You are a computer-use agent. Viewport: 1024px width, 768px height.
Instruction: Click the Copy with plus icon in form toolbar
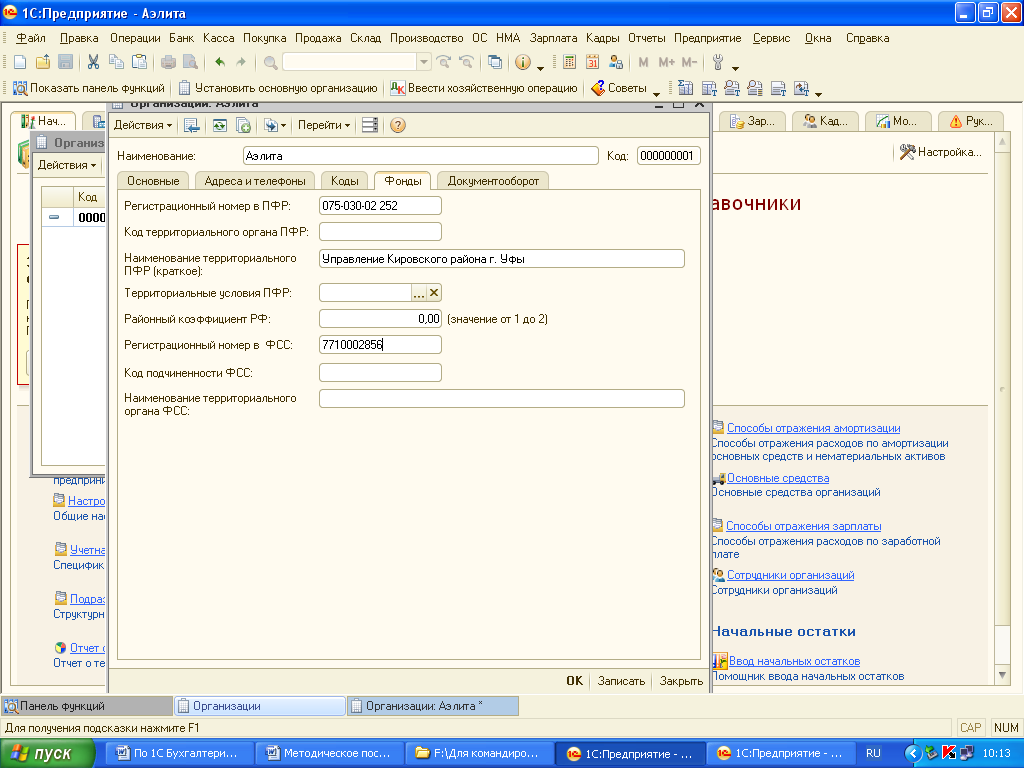243,125
